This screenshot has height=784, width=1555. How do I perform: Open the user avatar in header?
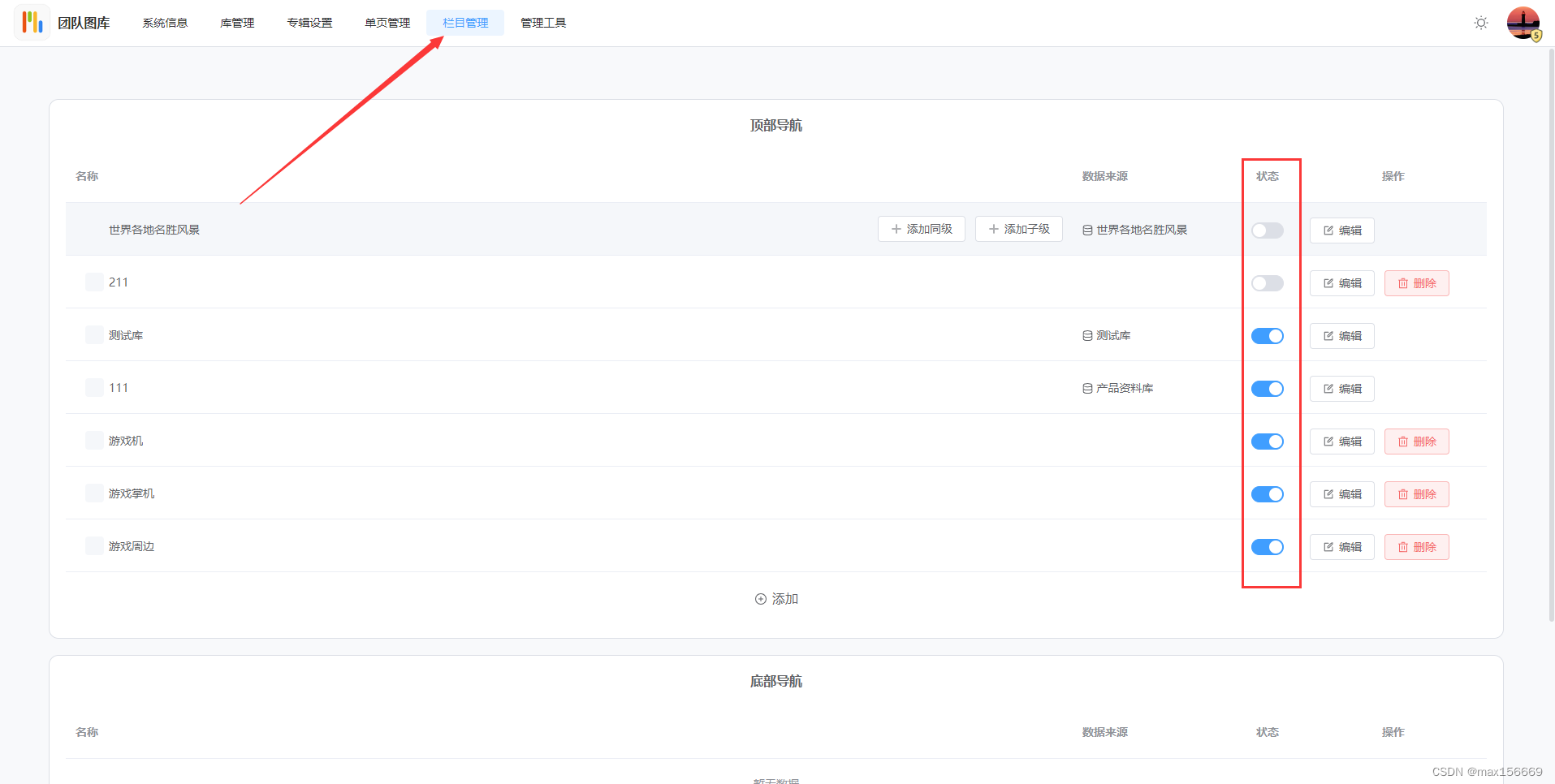coord(1523,23)
